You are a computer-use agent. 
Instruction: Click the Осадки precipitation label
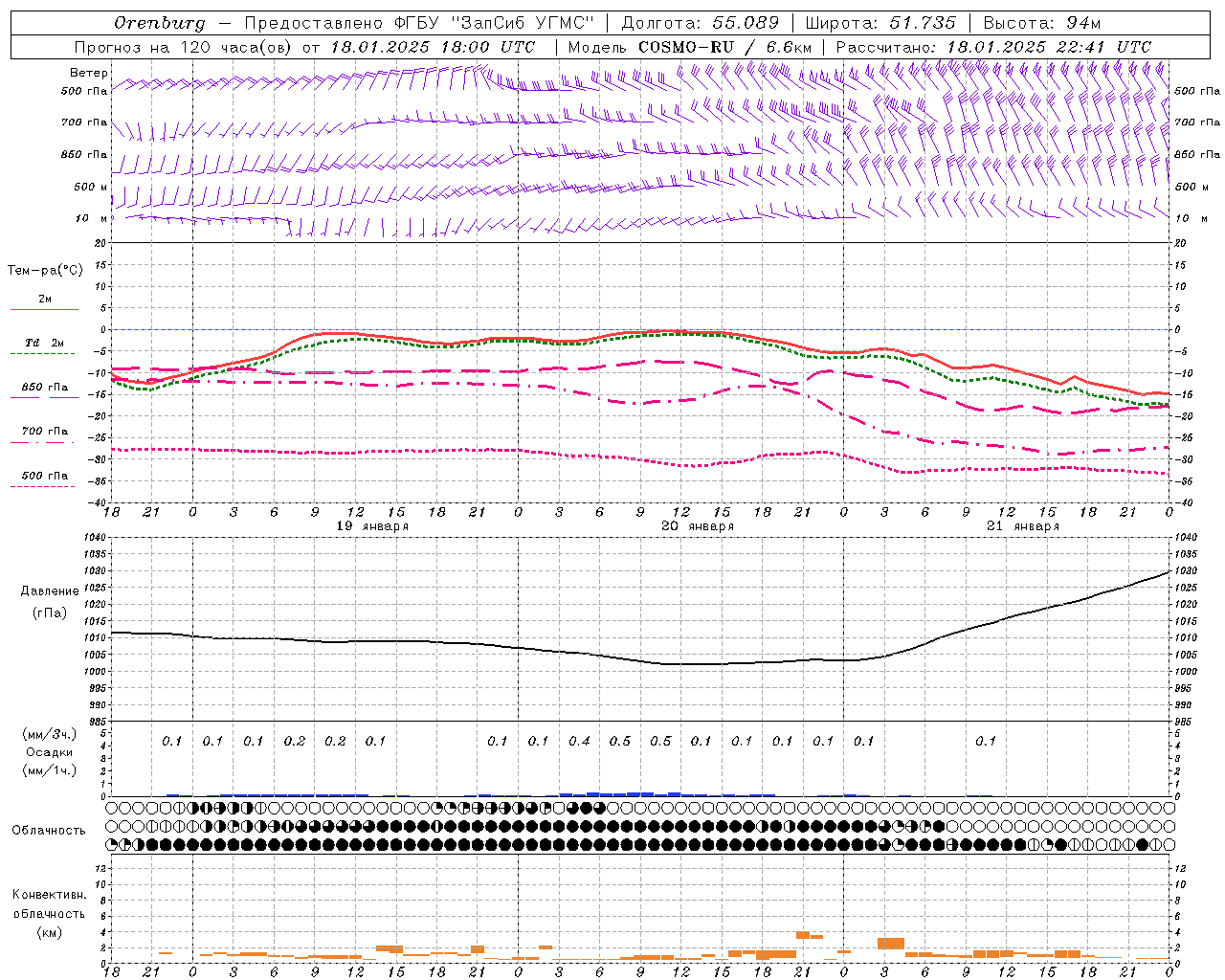point(50,752)
